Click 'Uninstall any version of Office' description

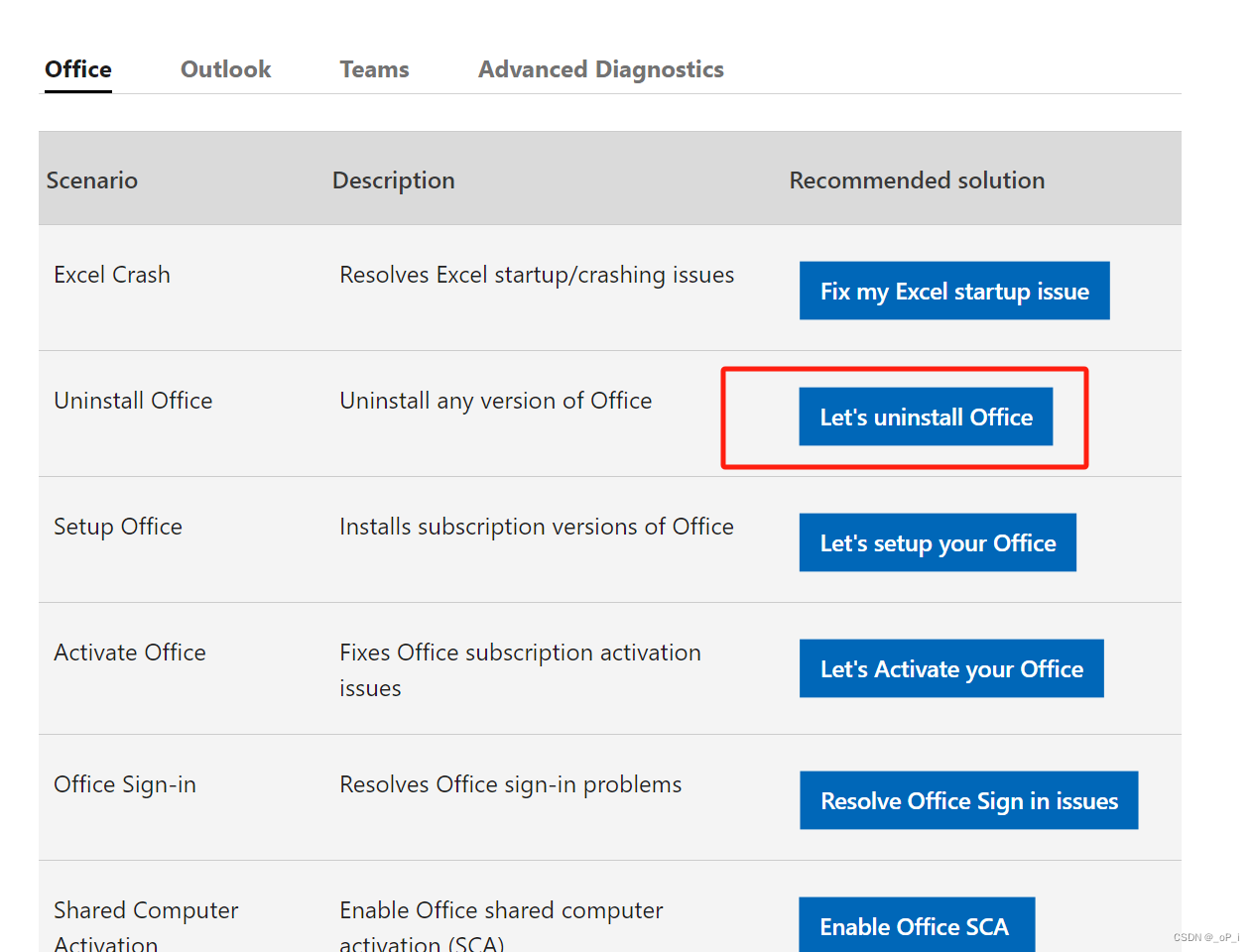point(496,401)
